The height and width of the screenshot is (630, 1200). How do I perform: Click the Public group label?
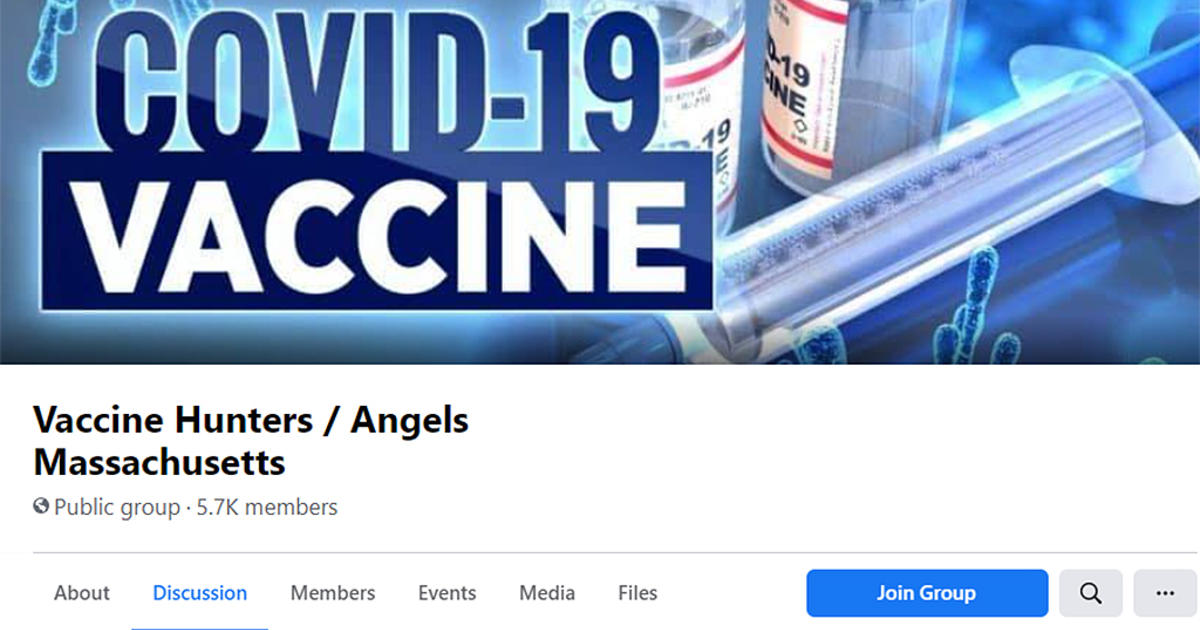coord(116,507)
